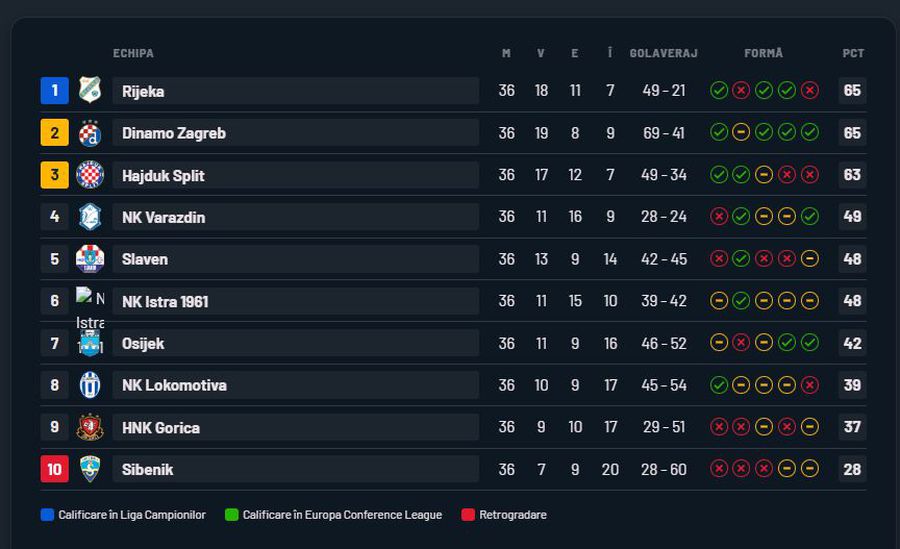This screenshot has width=900, height=549.
Task: Click the Osijek club crest icon
Action: [90, 344]
